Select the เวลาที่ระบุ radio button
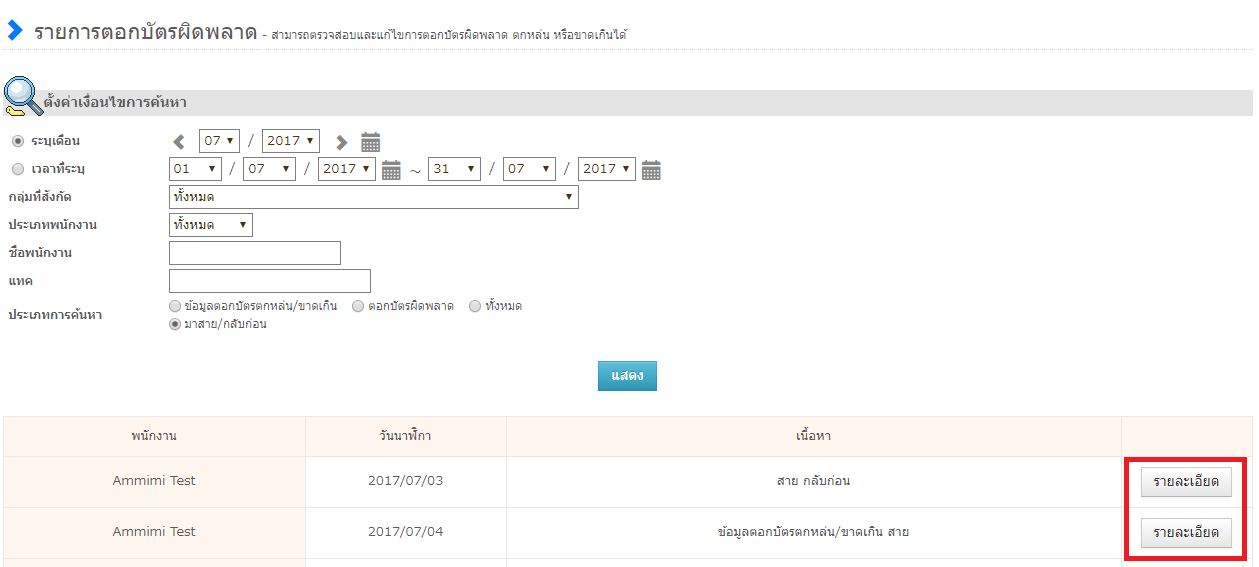This screenshot has height=567, width=1259. pos(17,169)
